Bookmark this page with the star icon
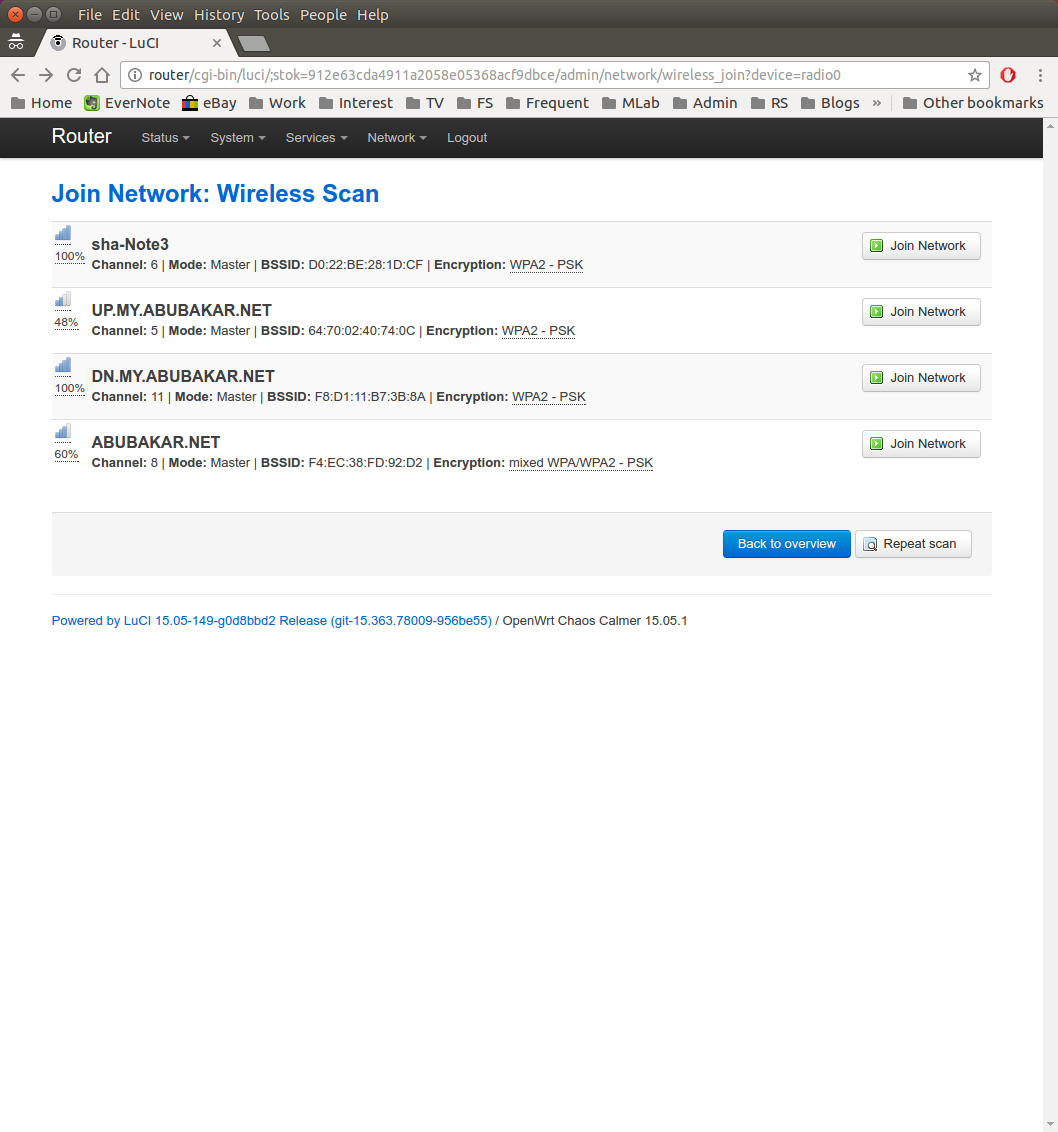The height and width of the screenshot is (1132, 1058). (x=974, y=75)
